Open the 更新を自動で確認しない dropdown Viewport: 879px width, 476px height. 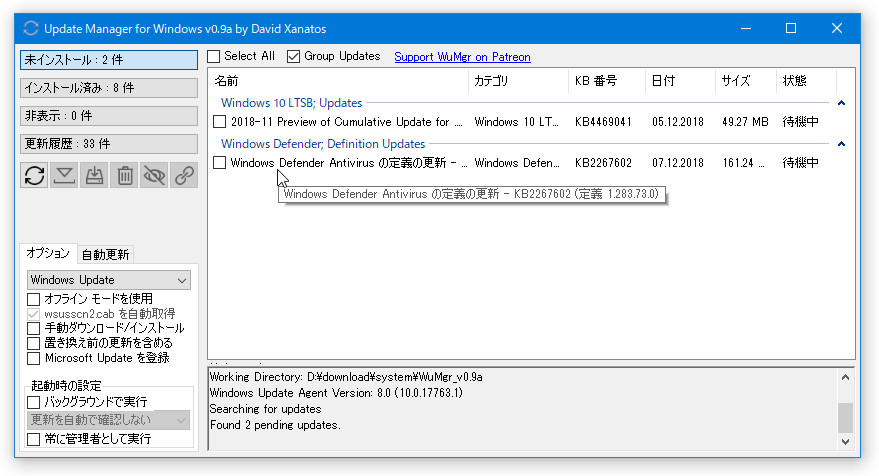(109, 420)
